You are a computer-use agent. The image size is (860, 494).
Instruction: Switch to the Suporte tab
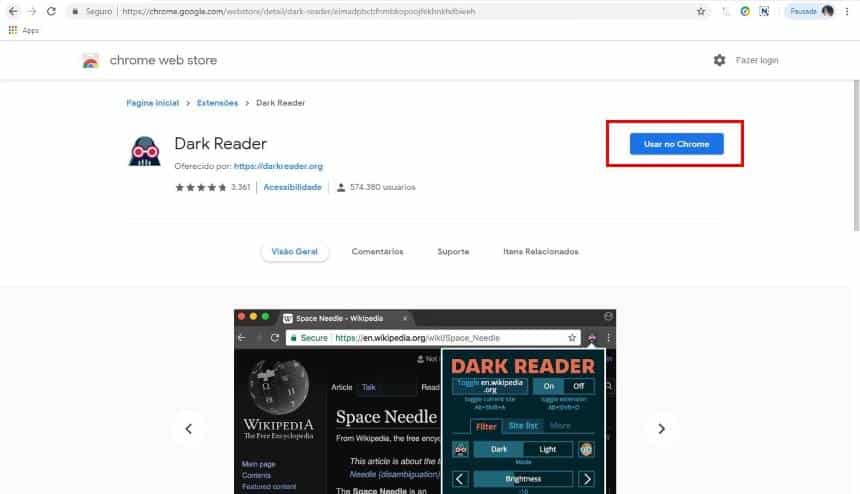click(453, 252)
